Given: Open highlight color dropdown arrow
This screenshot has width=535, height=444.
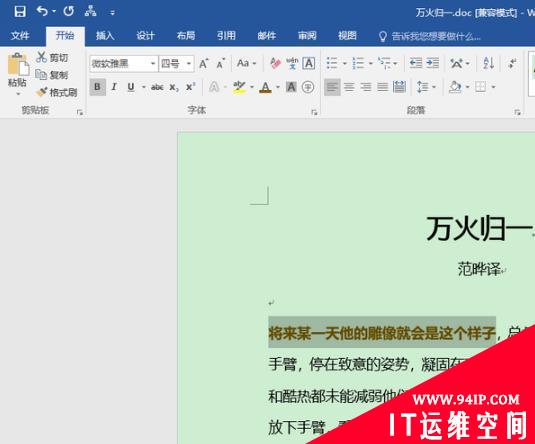Looking at the screenshot, I should [252, 87].
